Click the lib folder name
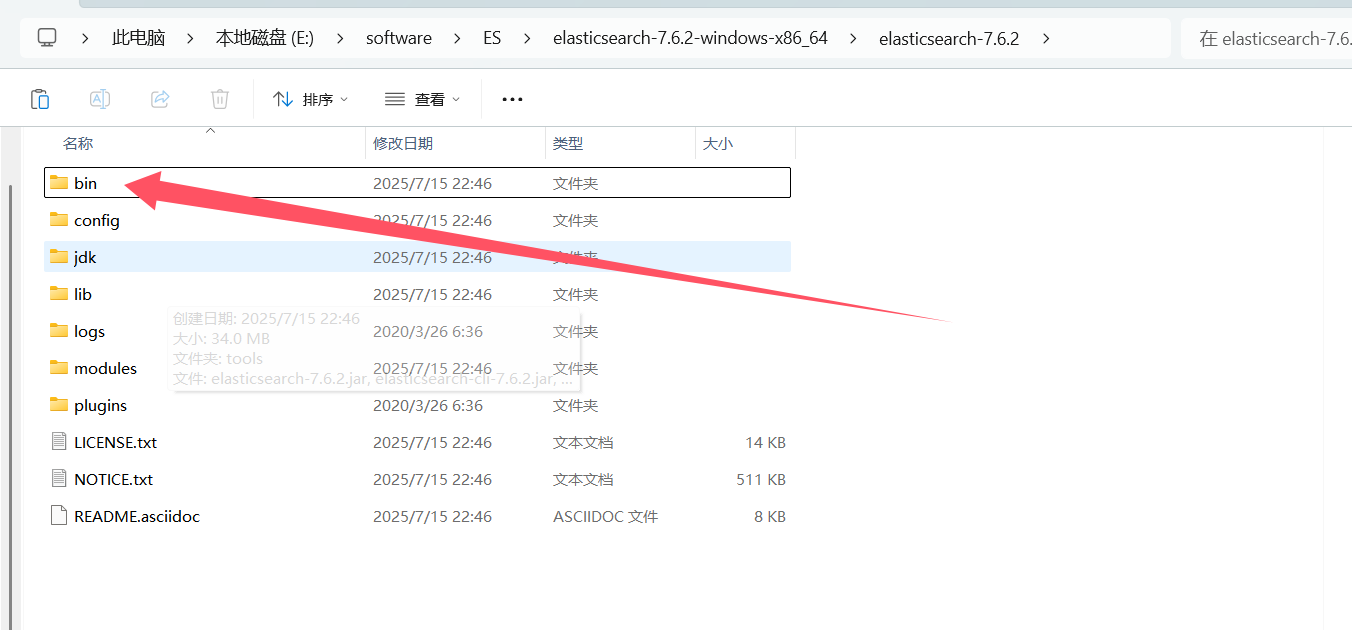The image size is (1352, 630). click(83, 294)
